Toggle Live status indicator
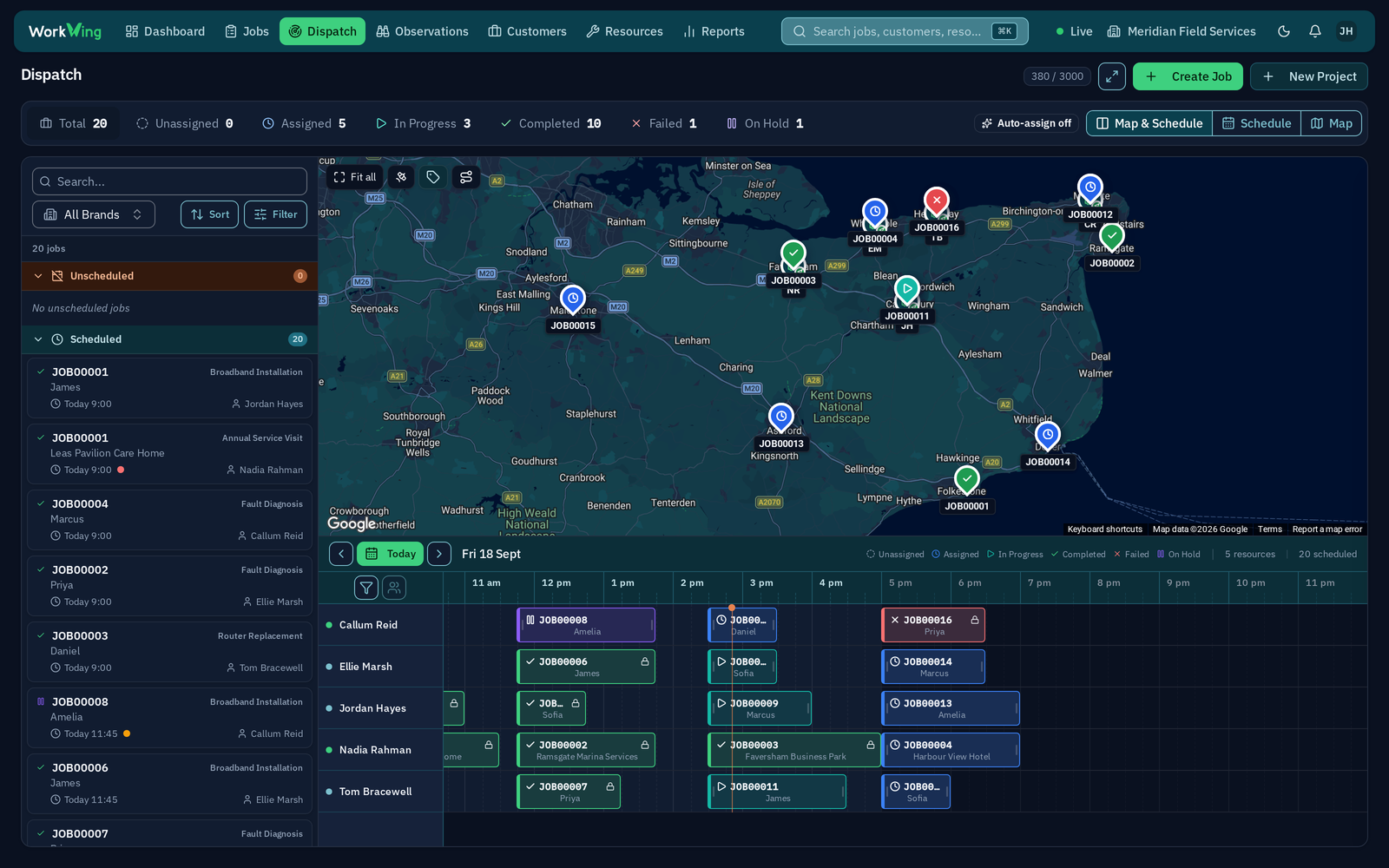 click(x=1074, y=31)
